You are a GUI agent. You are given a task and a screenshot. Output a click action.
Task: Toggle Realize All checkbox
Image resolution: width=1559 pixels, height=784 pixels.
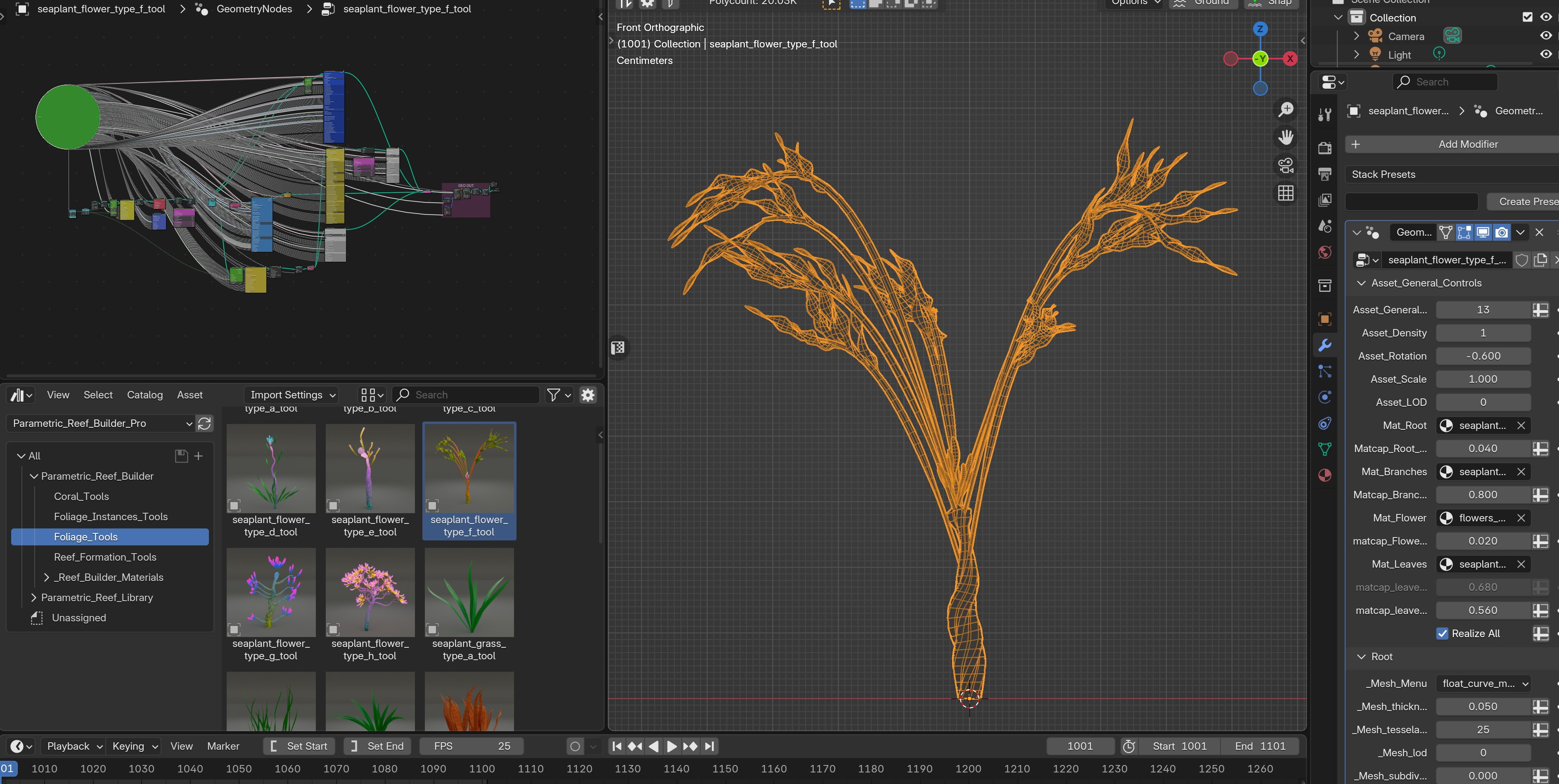click(1442, 633)
